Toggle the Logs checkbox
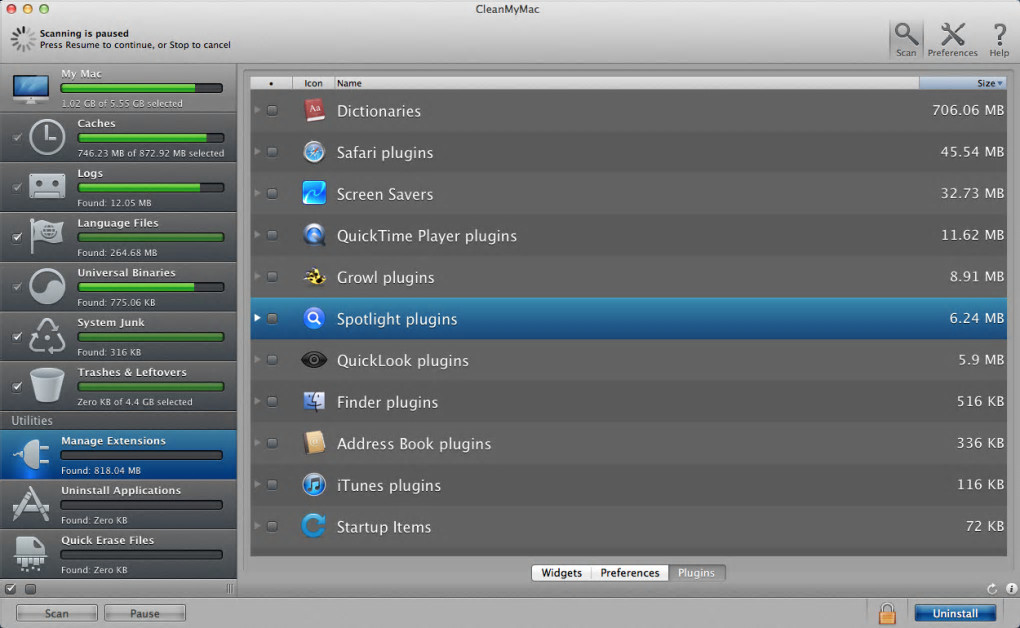This screenshot has height=628, width=1020. (17, 187)
